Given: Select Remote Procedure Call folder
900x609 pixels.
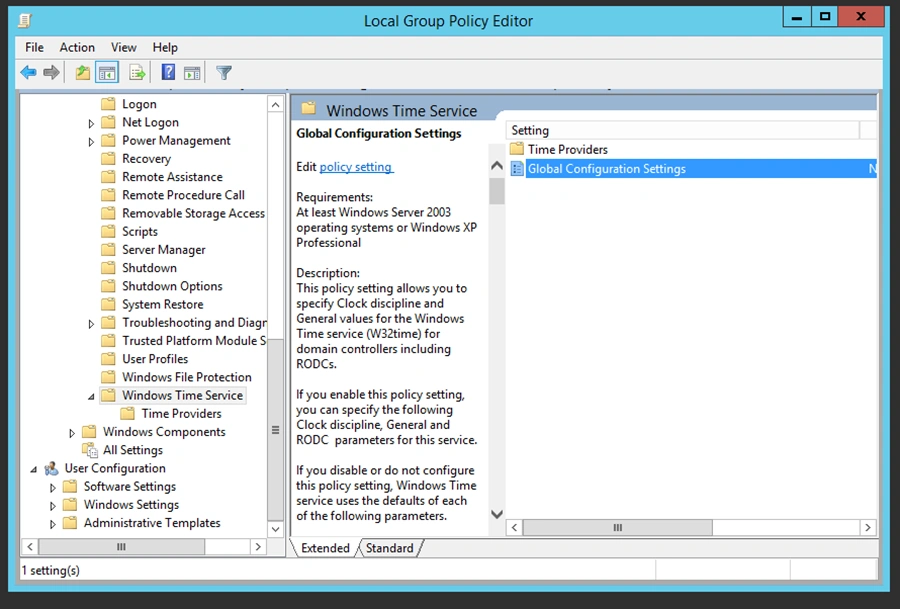Looking at the screenshot, I should (183, 195).
